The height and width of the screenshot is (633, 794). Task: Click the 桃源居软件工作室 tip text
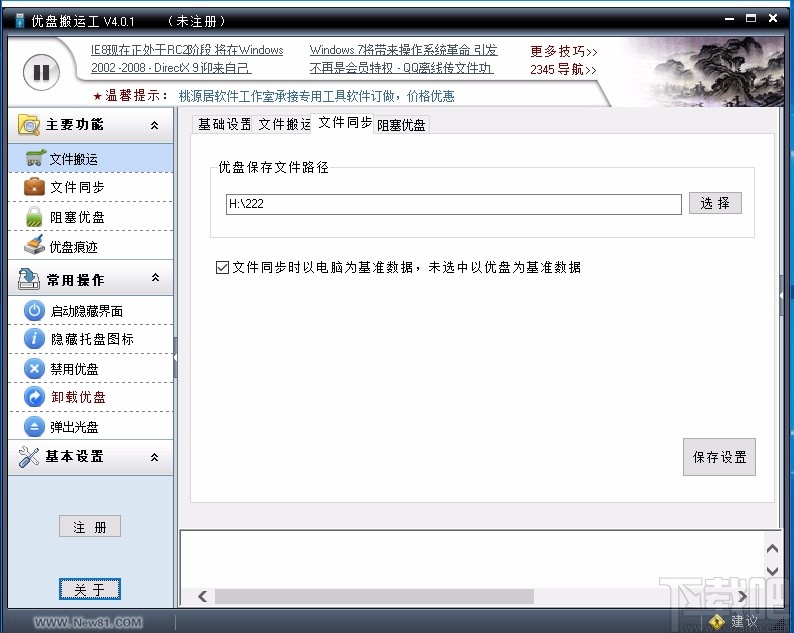pos(316,96)
